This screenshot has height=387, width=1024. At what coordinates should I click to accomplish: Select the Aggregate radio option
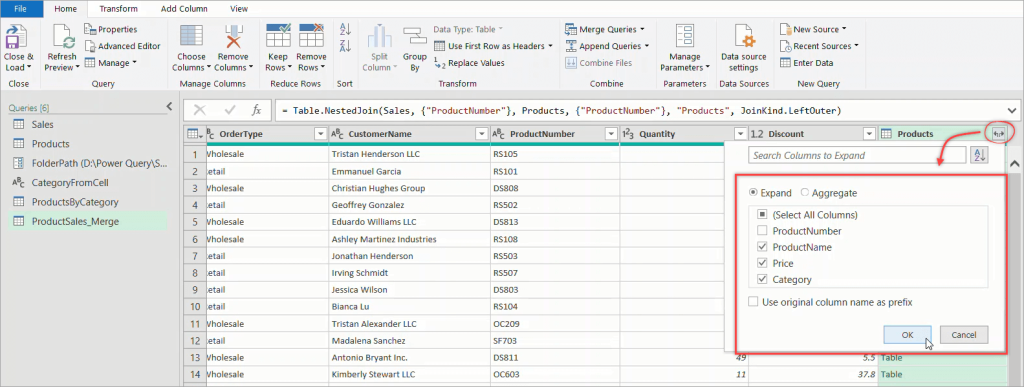[805, 193]
